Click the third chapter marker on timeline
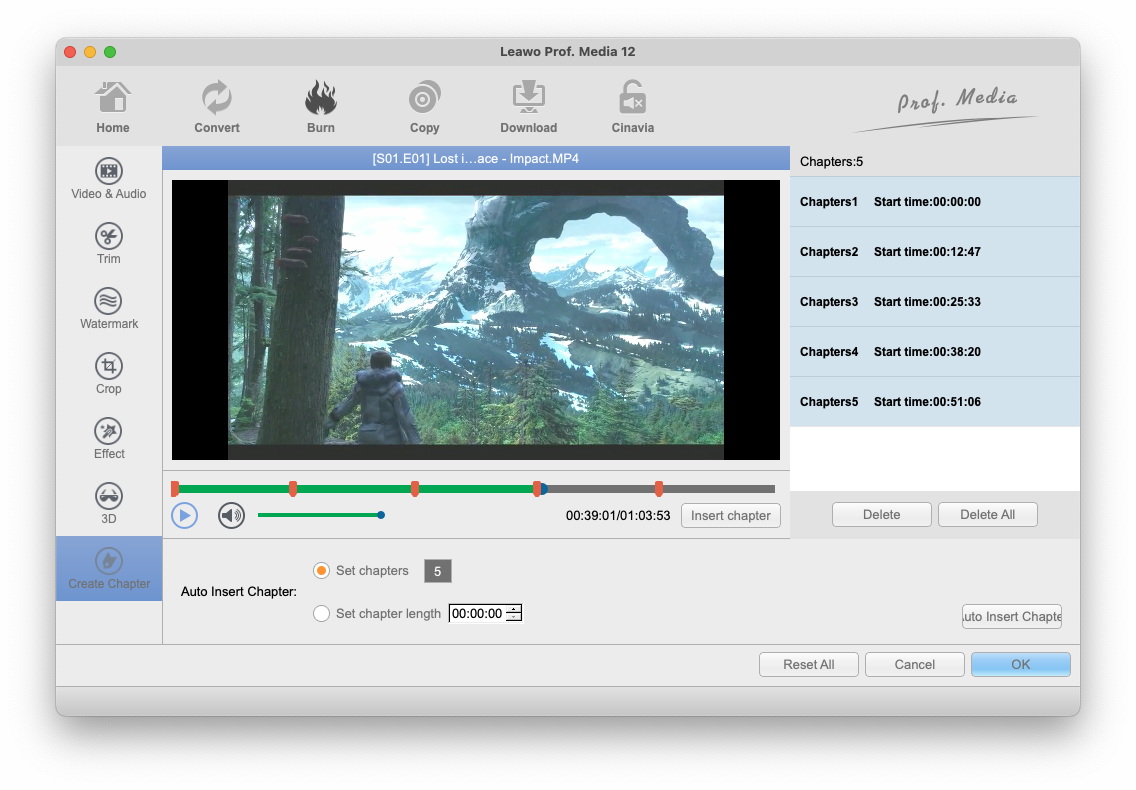 click(414, 489)
